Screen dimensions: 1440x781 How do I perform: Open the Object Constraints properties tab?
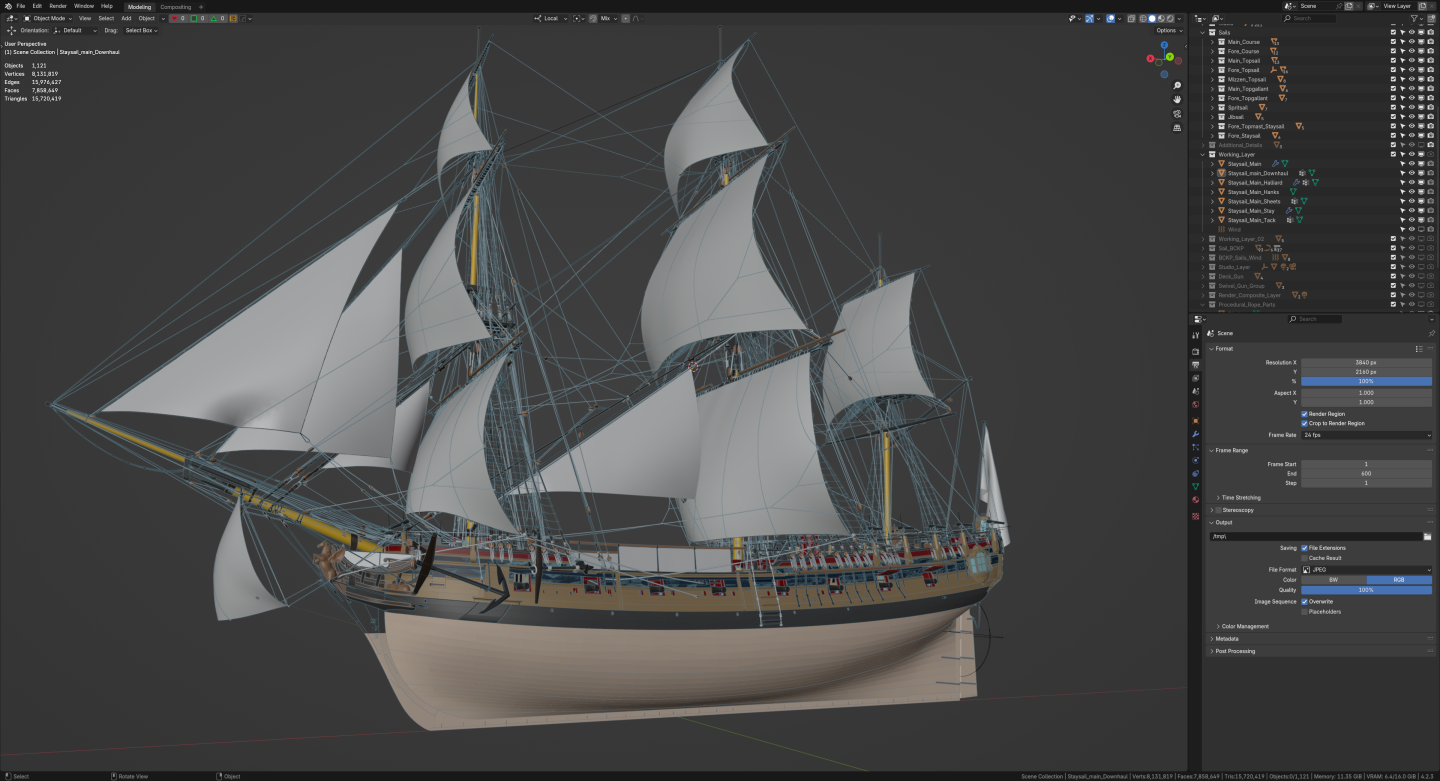[x=1195, y=473]
